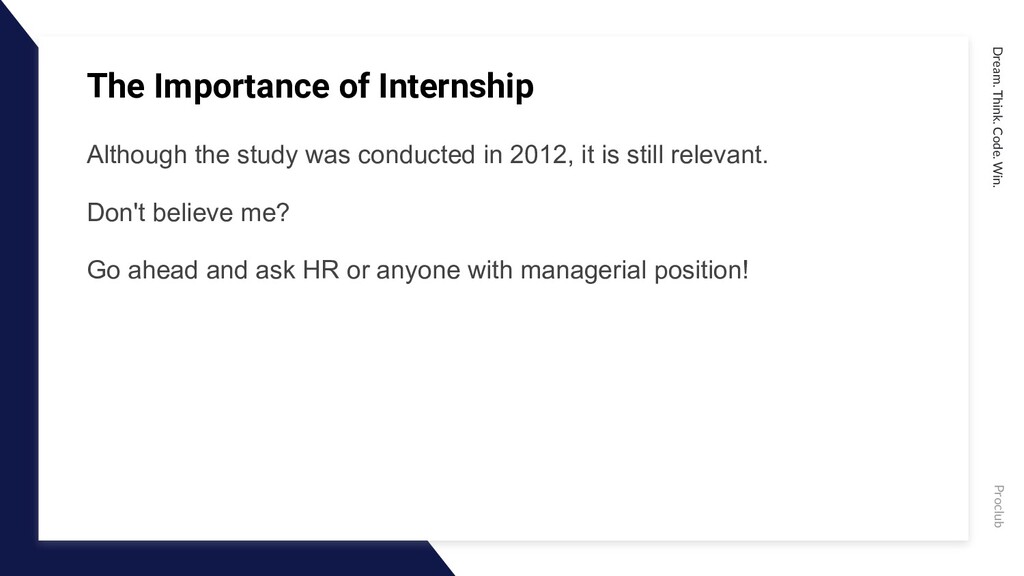Select the title 'The Importance of Internship'
This screenshot has width=1024, height=576.
pyautogui.click(x=310, y=86)
